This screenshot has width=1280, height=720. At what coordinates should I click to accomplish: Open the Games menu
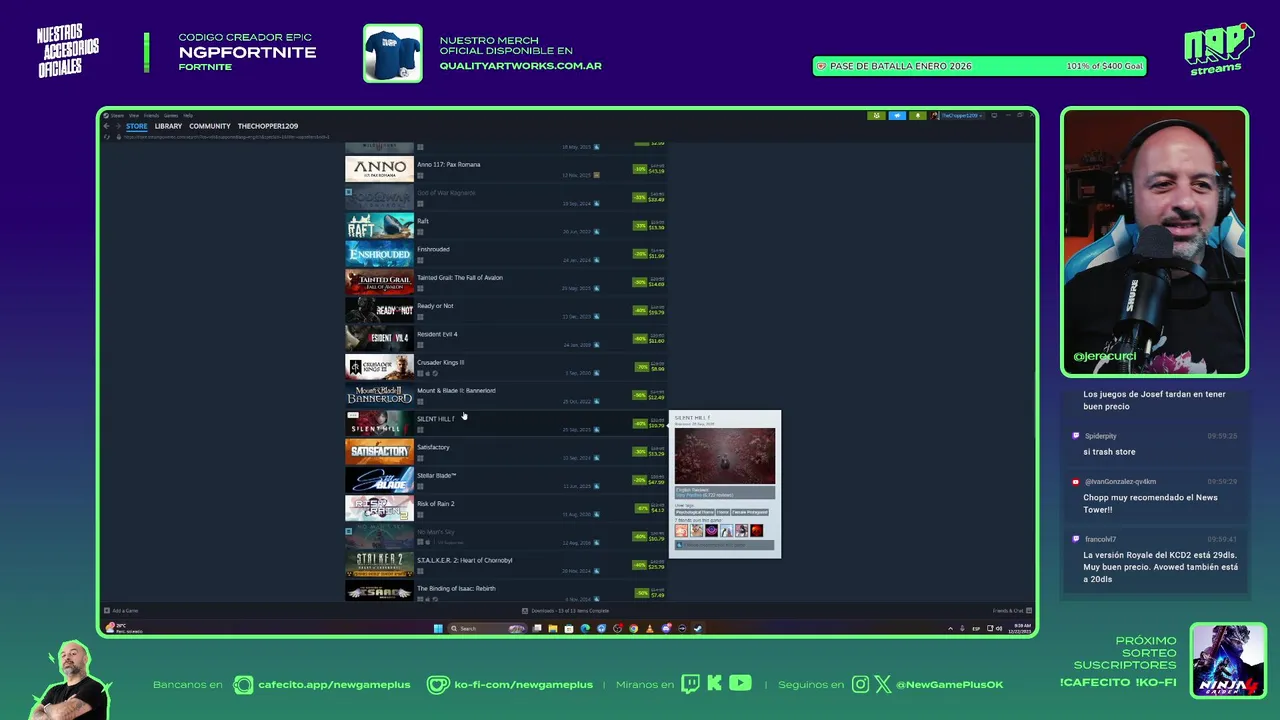click(171, 116)
